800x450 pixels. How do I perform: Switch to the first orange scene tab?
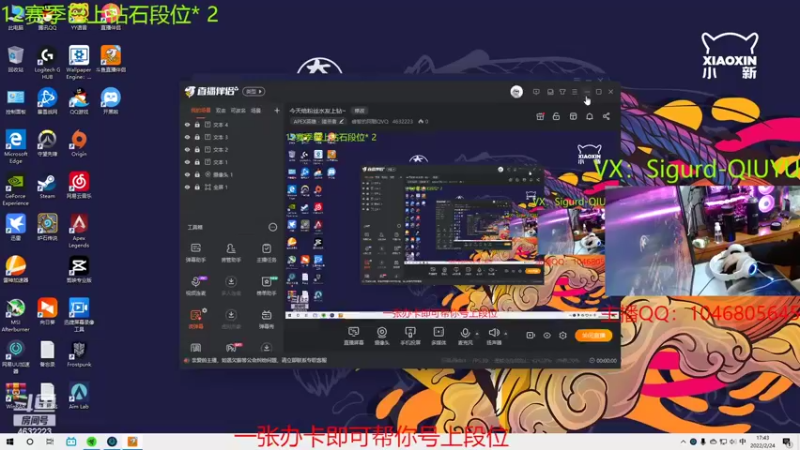coord(201,110)
